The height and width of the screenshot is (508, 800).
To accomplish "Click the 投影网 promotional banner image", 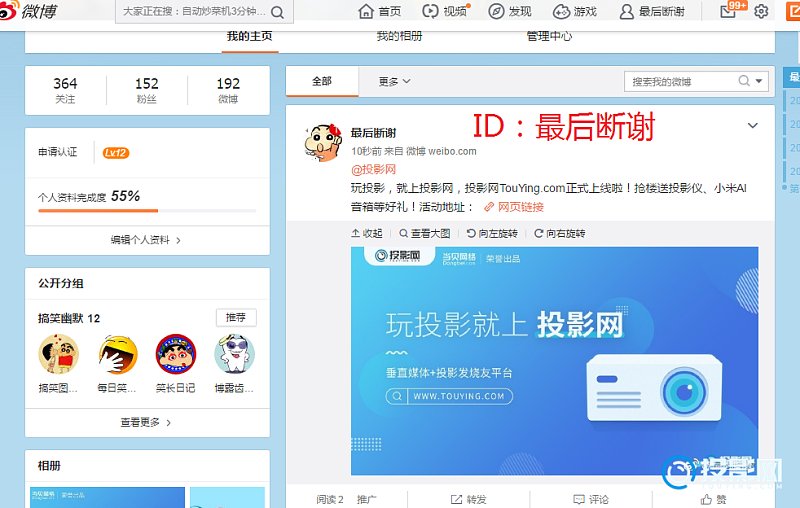I will pyautogui.click(x=554, y=361).
